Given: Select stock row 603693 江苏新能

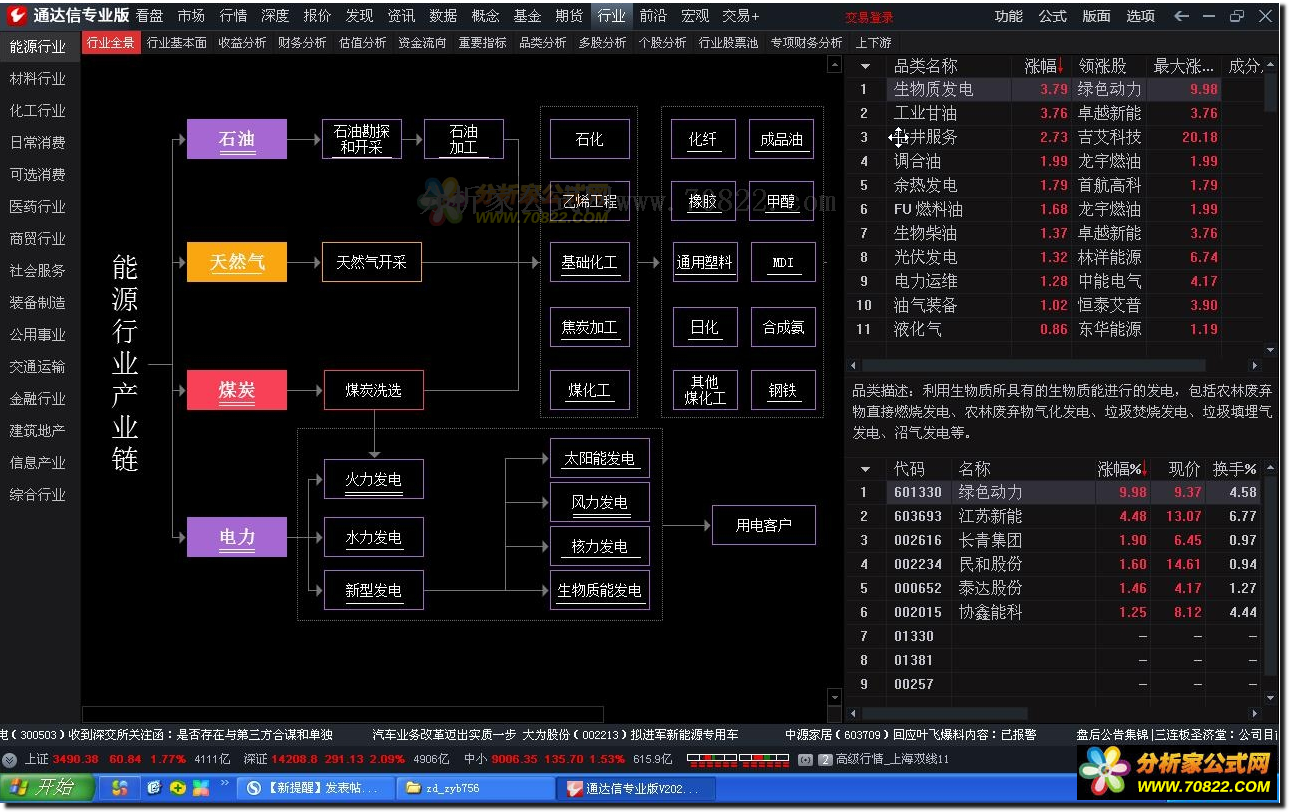Looking at the screenshot, I should coord(1054,517).
